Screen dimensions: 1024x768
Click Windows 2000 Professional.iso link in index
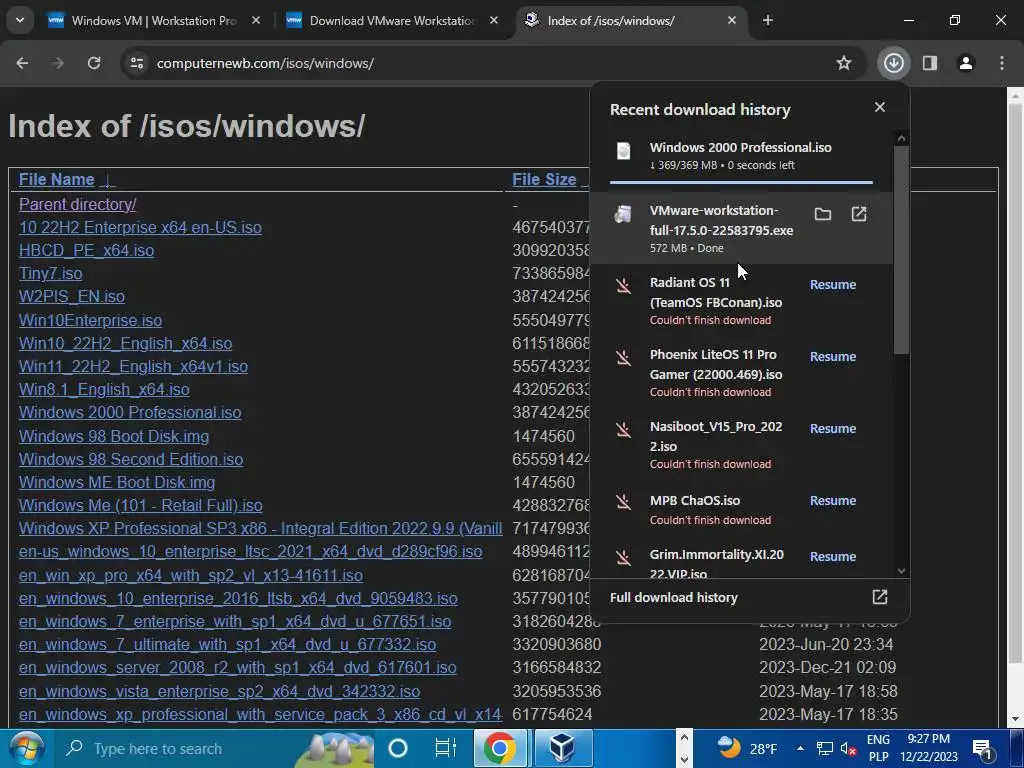click(x=130, y=413)
